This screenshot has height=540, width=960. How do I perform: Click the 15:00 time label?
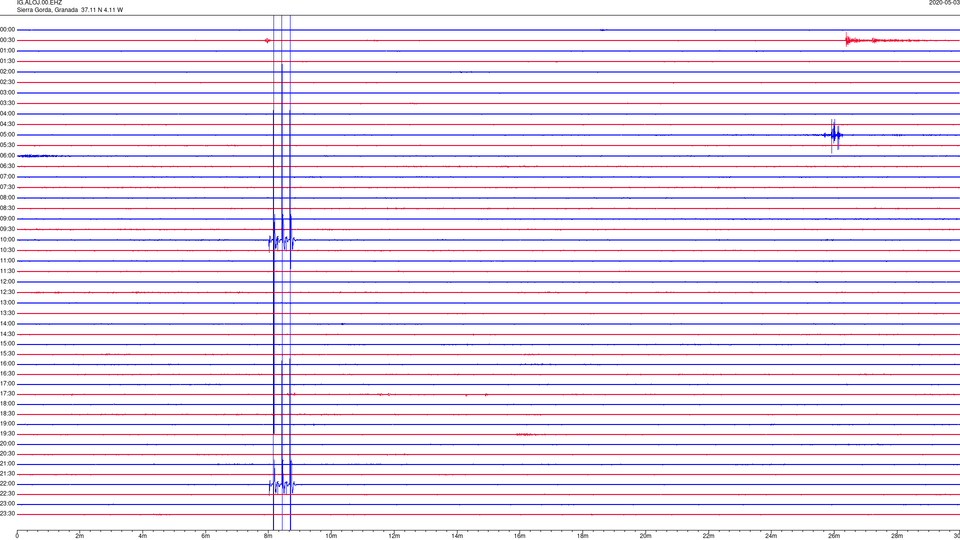click(7, 343)
